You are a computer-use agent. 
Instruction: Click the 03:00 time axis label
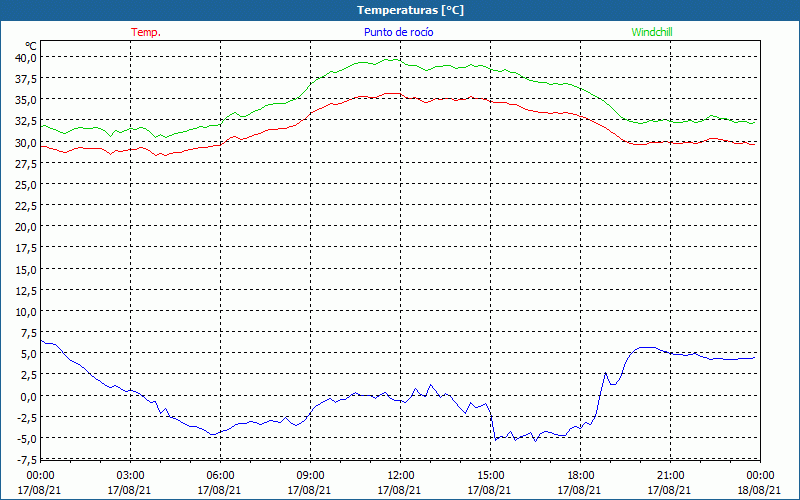point(130,476)
